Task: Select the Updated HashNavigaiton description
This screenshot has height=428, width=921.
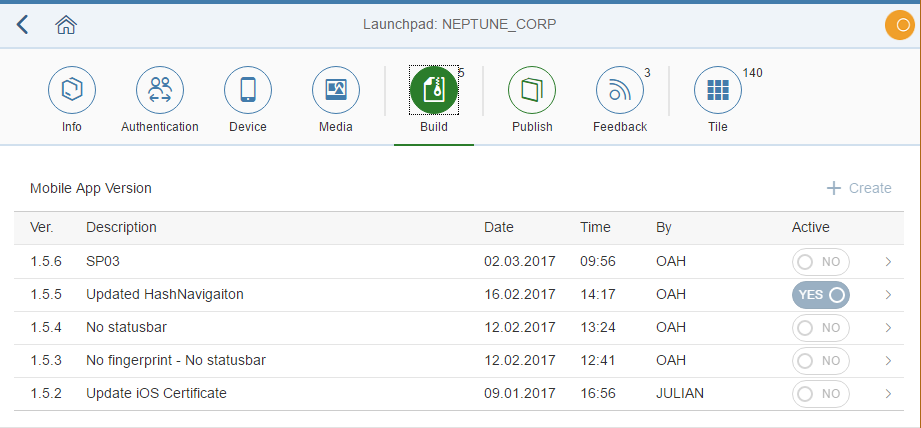Action: [x=164, y=295]
